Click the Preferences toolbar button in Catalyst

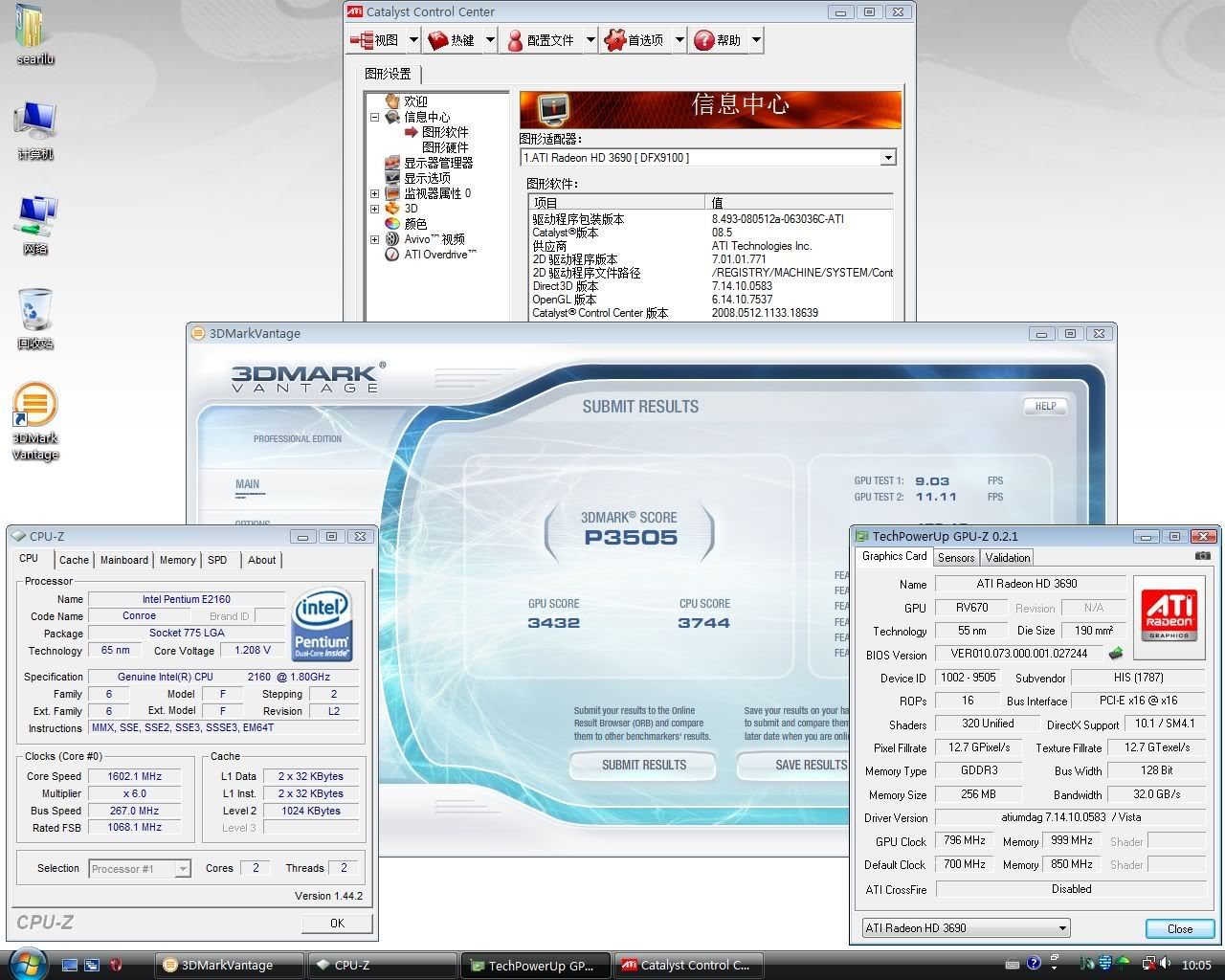pyautogui.click(x=635, y=40)
